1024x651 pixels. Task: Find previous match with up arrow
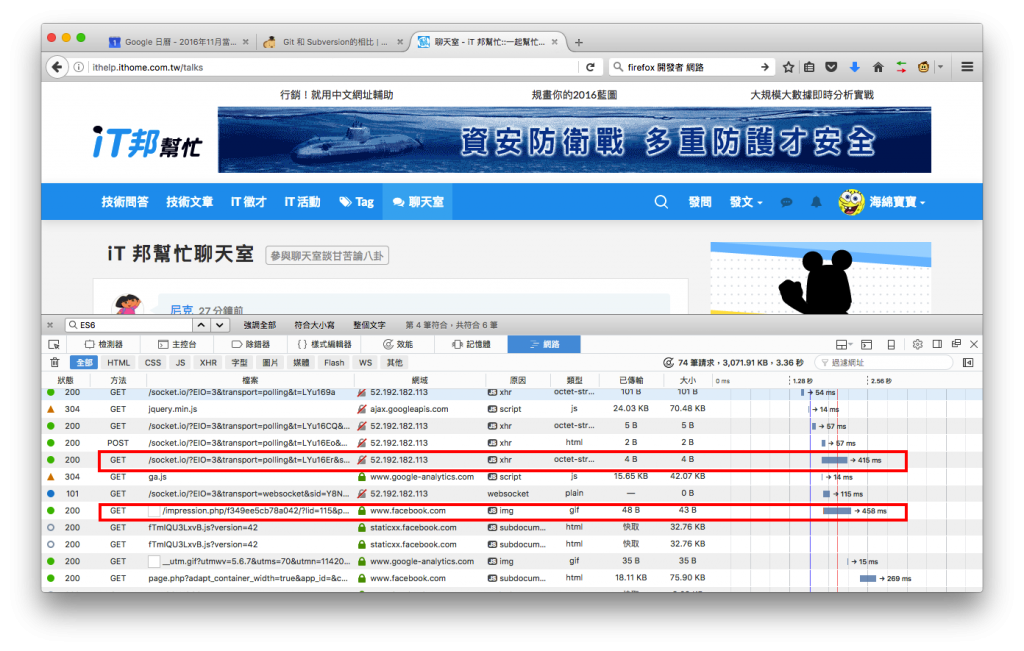tap(201, 325)
